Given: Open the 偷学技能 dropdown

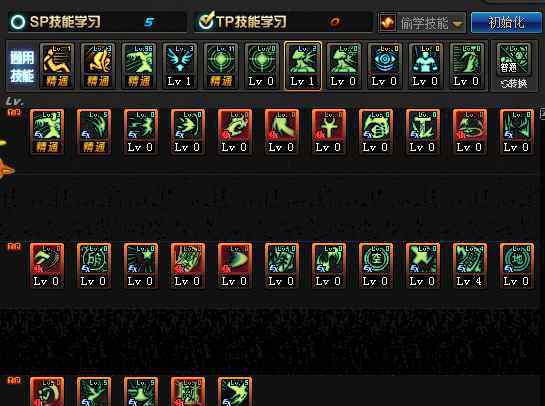Looking at the screenshot, I should 422,23.
